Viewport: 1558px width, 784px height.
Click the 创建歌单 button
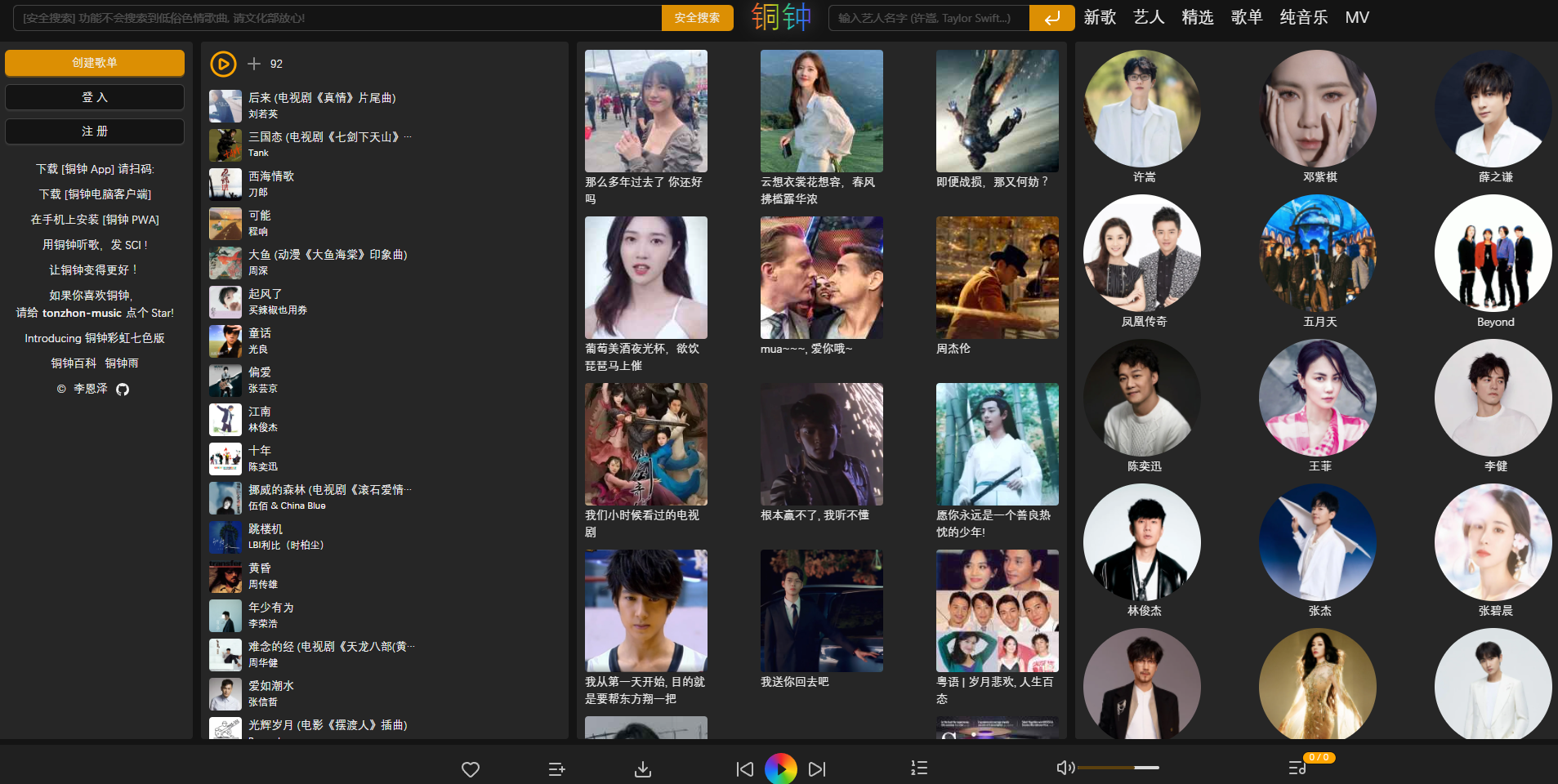point(95,63)
